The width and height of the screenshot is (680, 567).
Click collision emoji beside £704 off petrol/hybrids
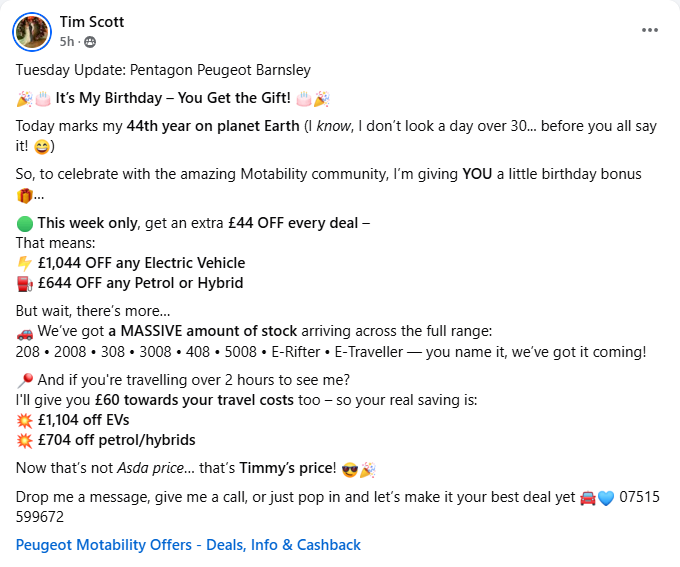click(x=24, y=440)
